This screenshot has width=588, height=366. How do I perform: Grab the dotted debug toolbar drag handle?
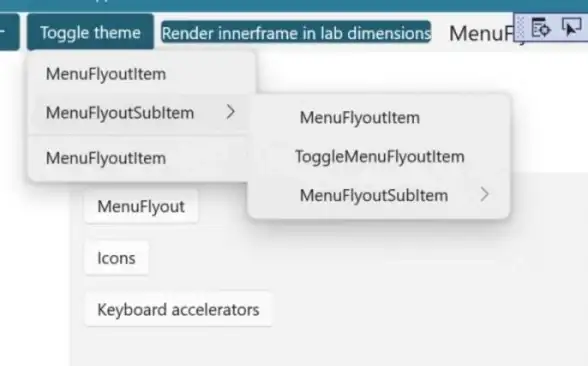pyautogui.click(x=520, y=27)
